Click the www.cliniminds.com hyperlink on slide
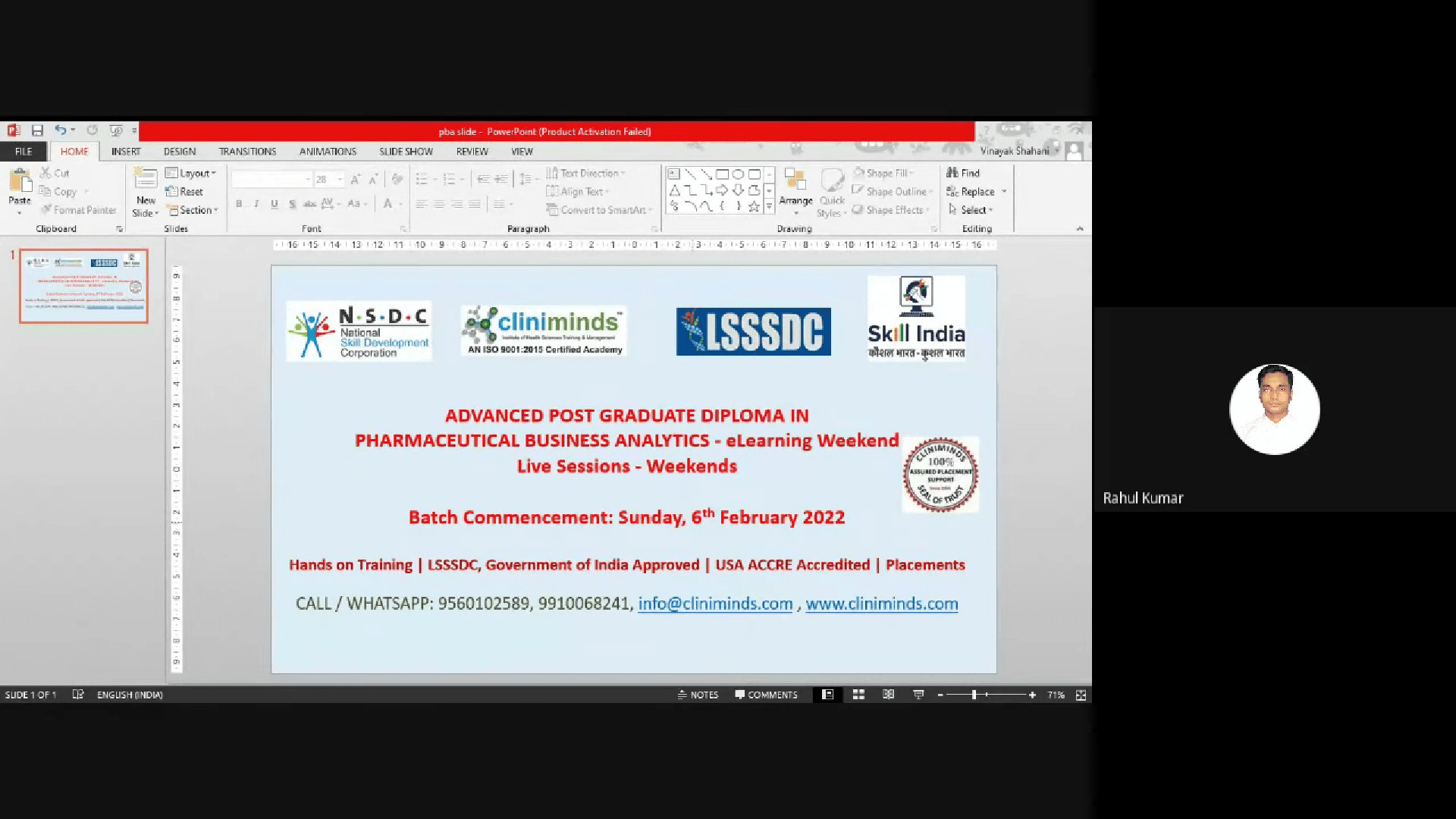The width and height of the screenshot is (1456, 819). (881, 604)
